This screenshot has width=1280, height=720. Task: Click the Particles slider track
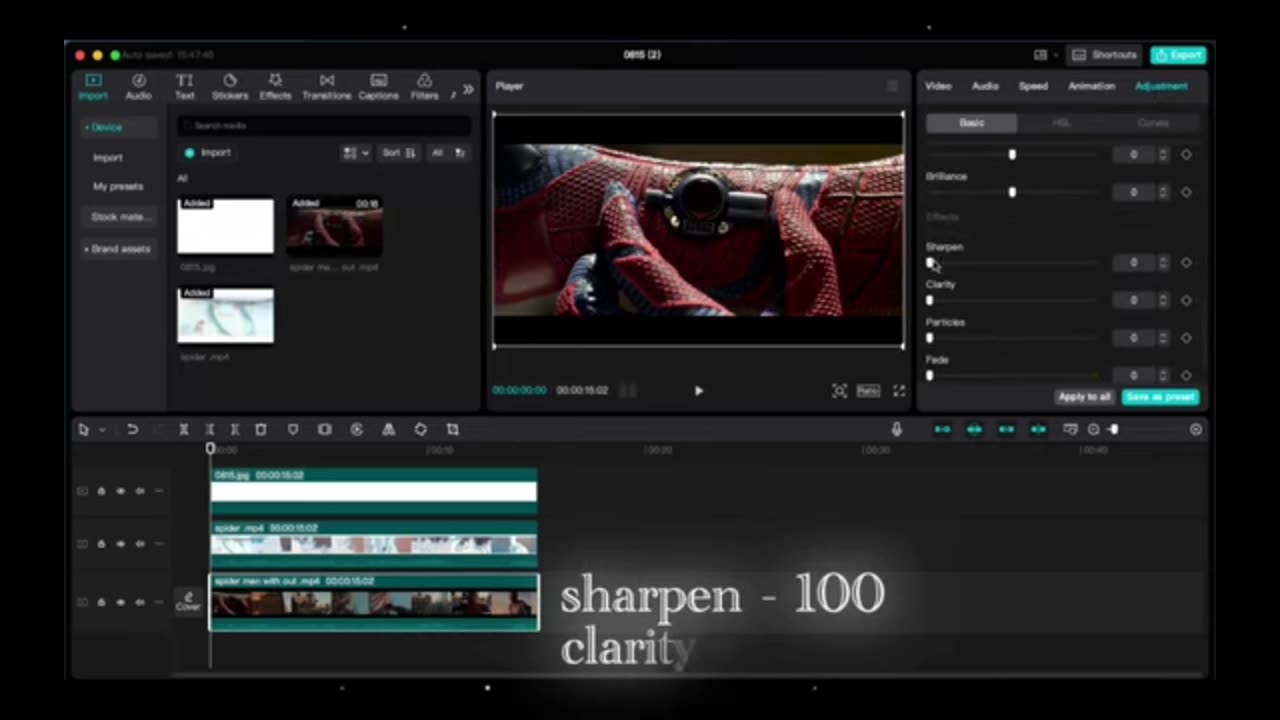(1011, 338)
